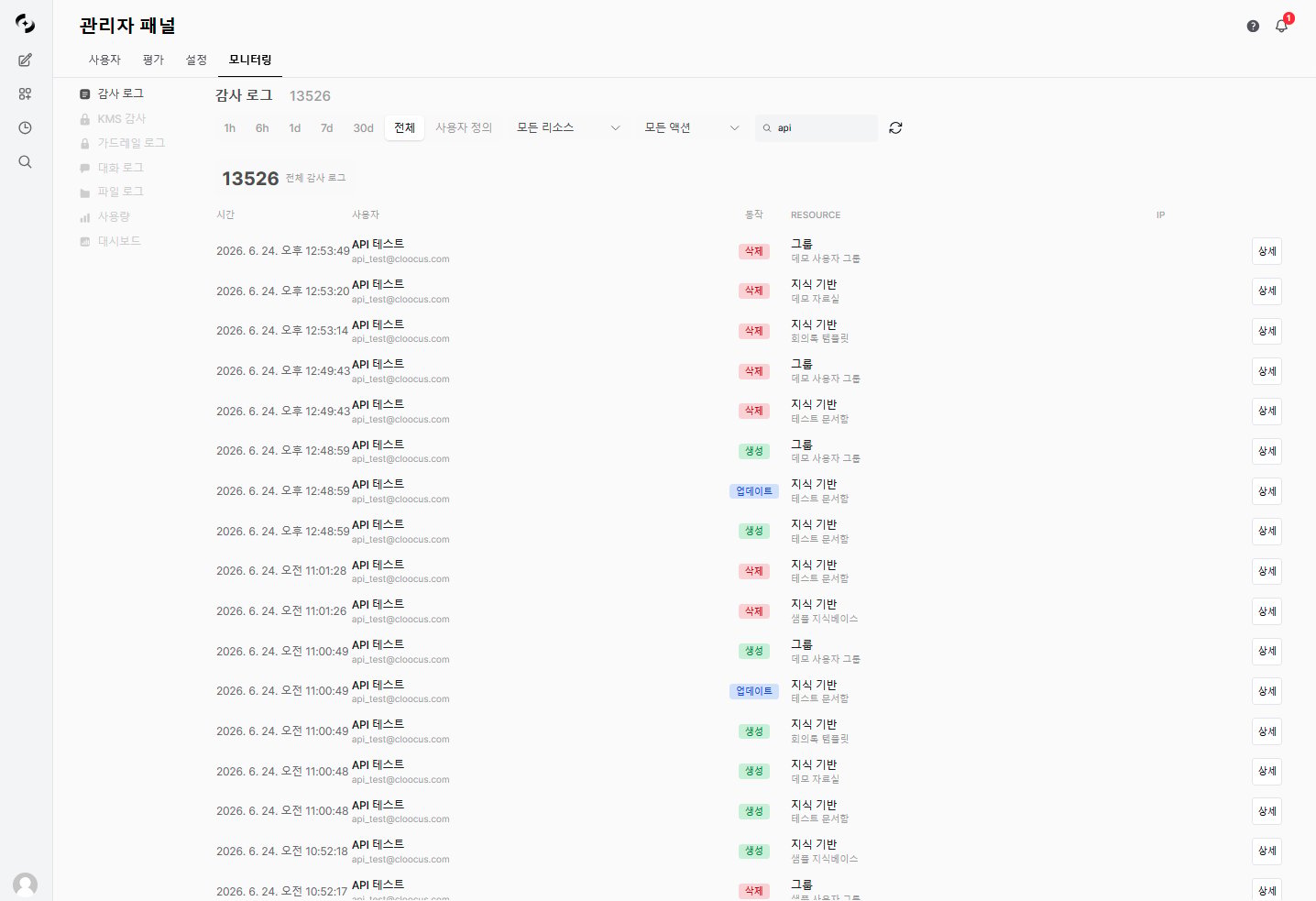The width and height of the screenshot is (1316, 901).
Task: Click the RESOURCE column header
Action: 816,215
